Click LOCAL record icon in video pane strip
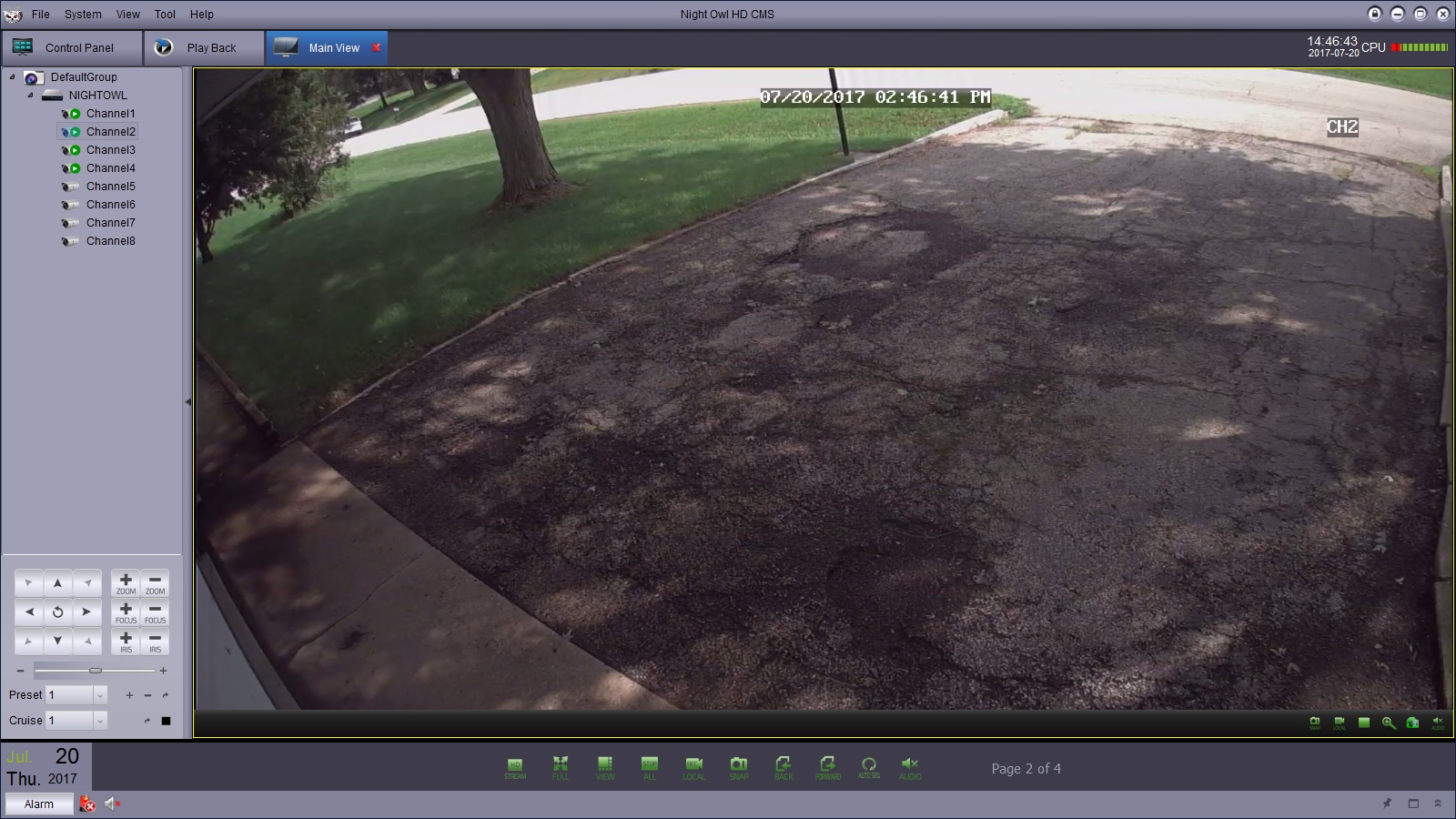The width and height of the screenshot is (1456, 819). pyautogui.click(x=1340, y=723)
